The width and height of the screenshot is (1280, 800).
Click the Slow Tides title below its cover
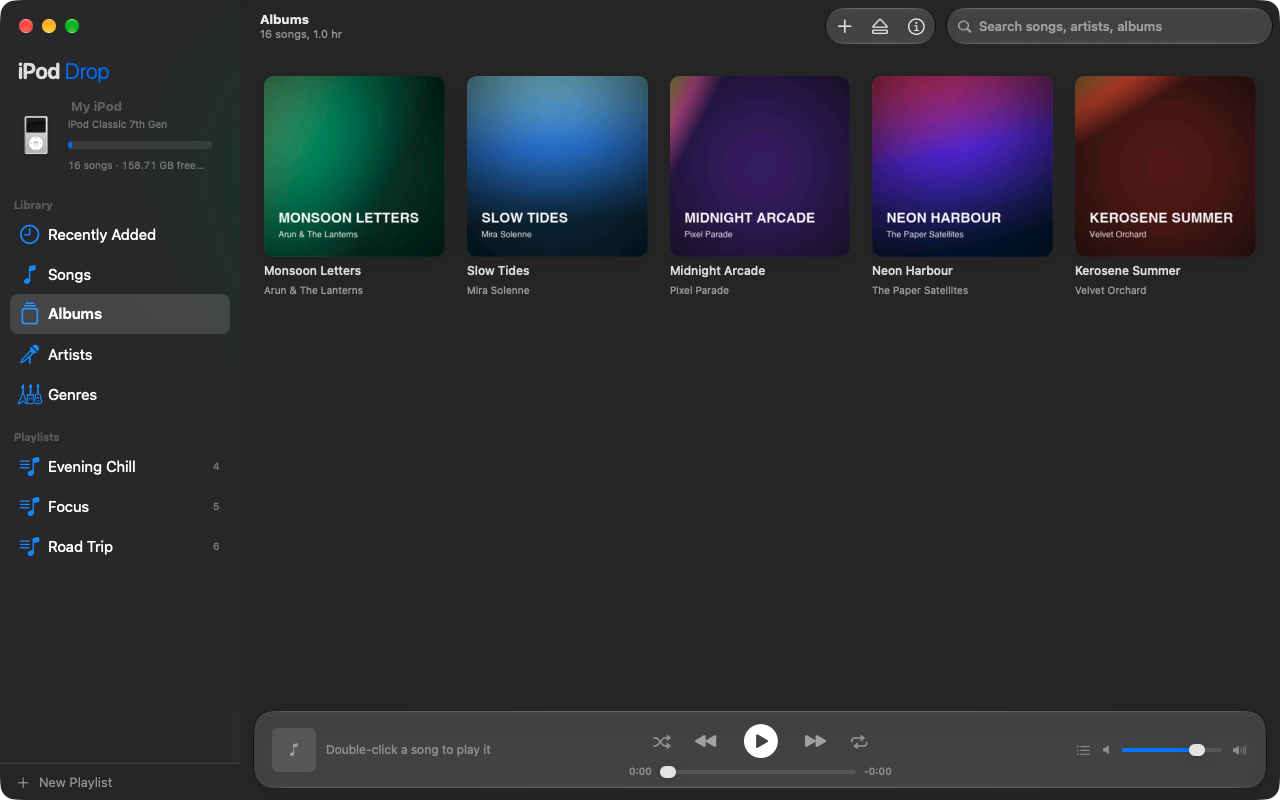[498, 271]
